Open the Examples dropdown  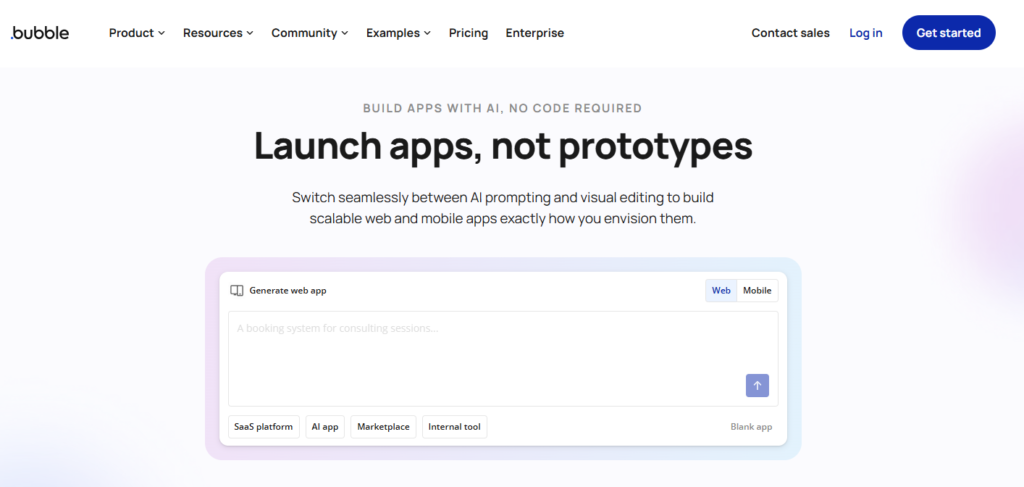point(398,33)
